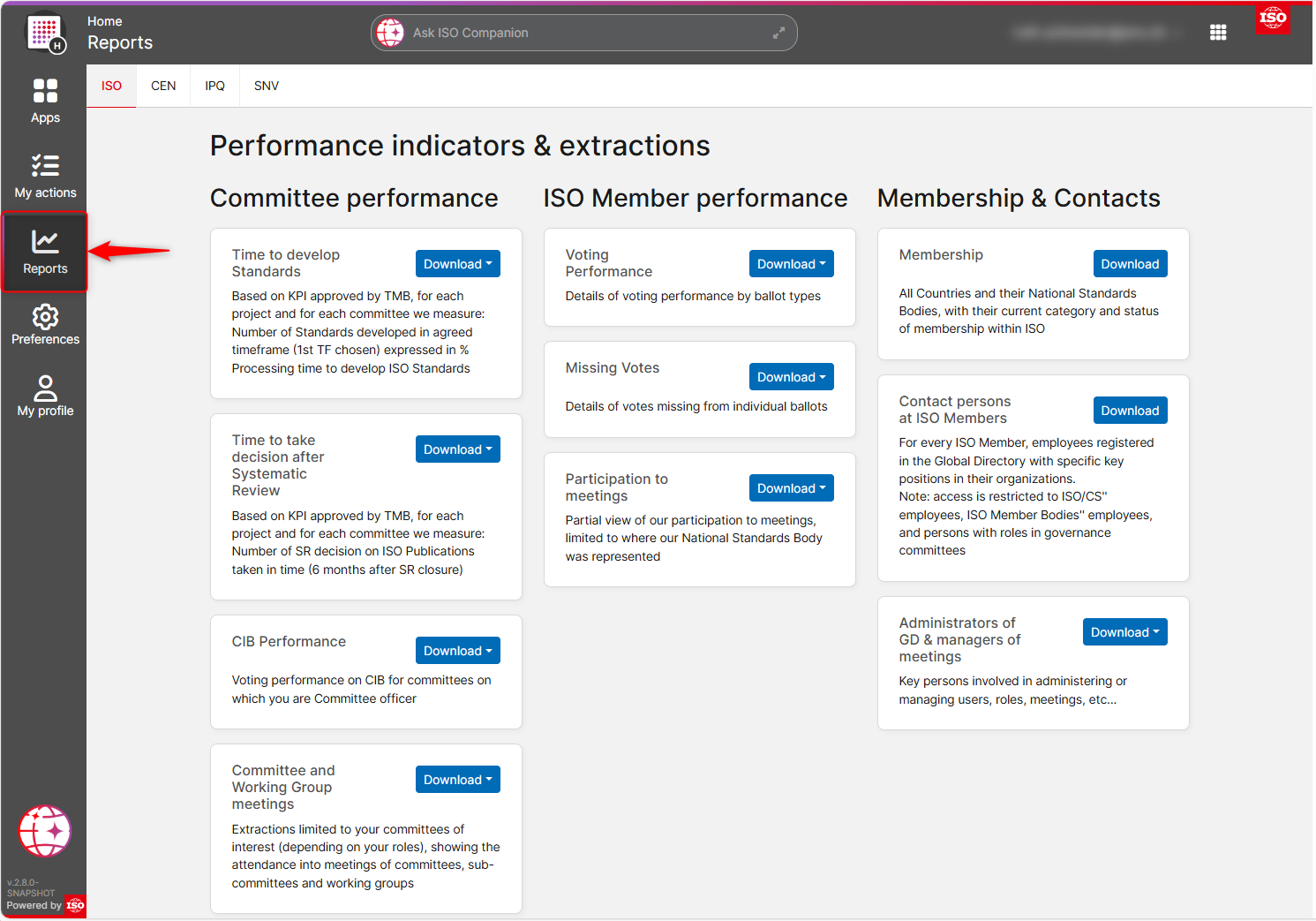Screen dimensions: 1316x921
Task: Click the Contact persons at ISO Members title
Action: coord(955,410)
